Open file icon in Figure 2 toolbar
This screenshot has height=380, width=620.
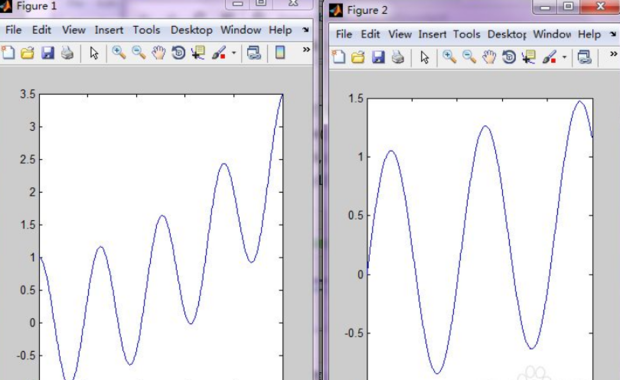358,57
